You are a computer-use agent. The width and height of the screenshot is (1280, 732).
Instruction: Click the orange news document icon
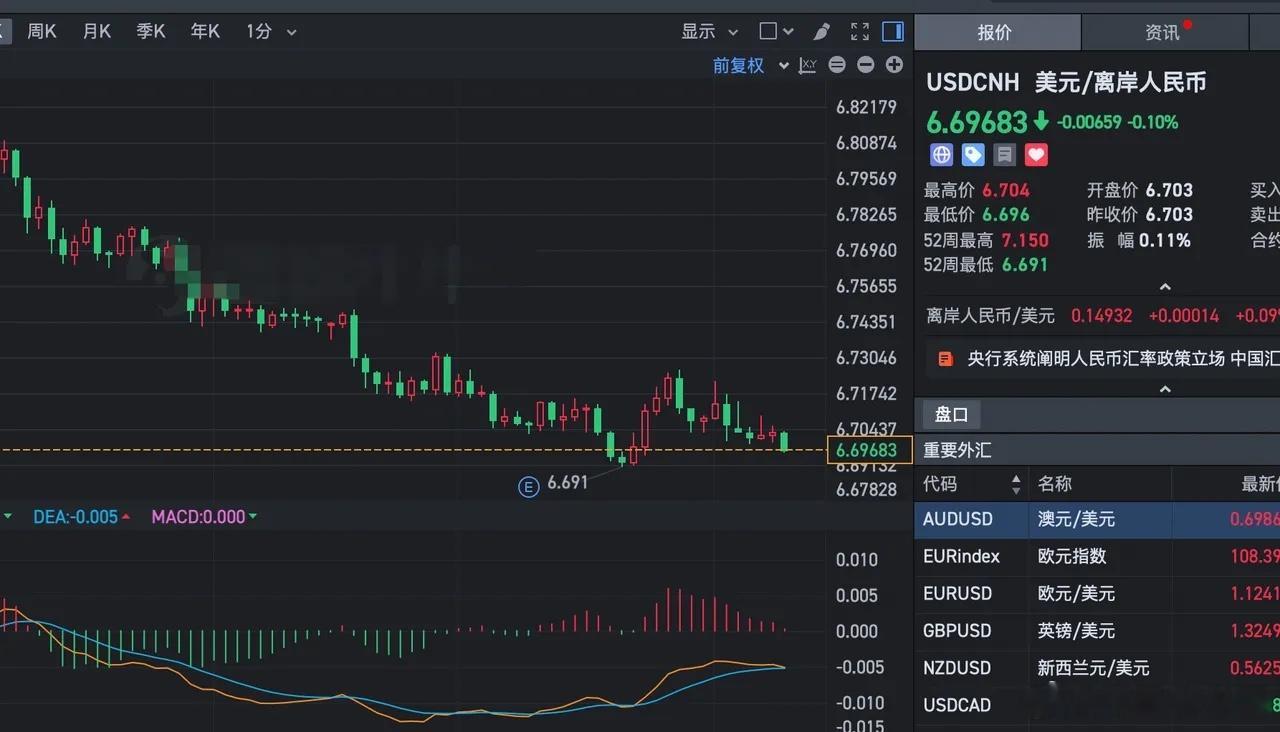[945, 358]
